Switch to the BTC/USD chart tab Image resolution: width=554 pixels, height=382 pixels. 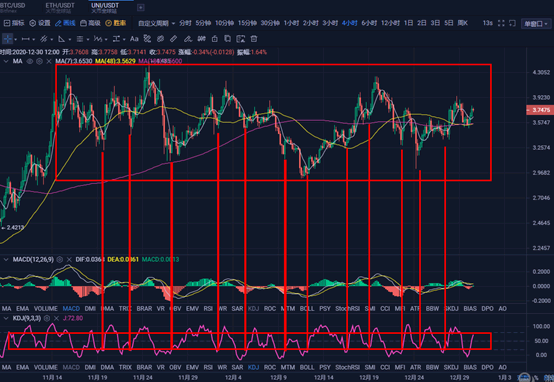pos(12,7)
